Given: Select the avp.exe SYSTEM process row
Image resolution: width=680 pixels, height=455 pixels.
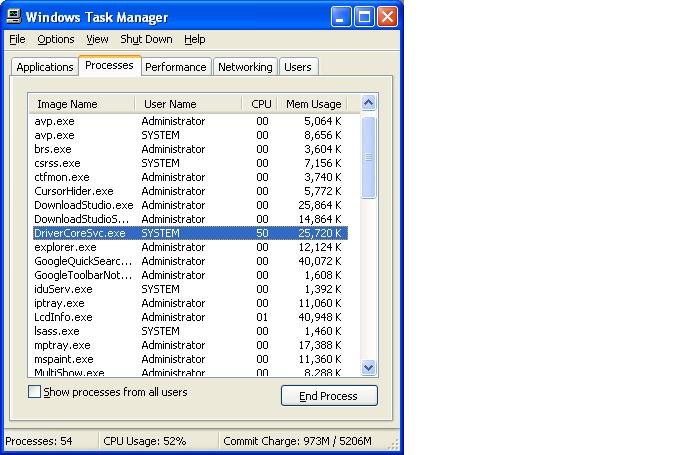Looking at the screenshot, I should 190,135.
